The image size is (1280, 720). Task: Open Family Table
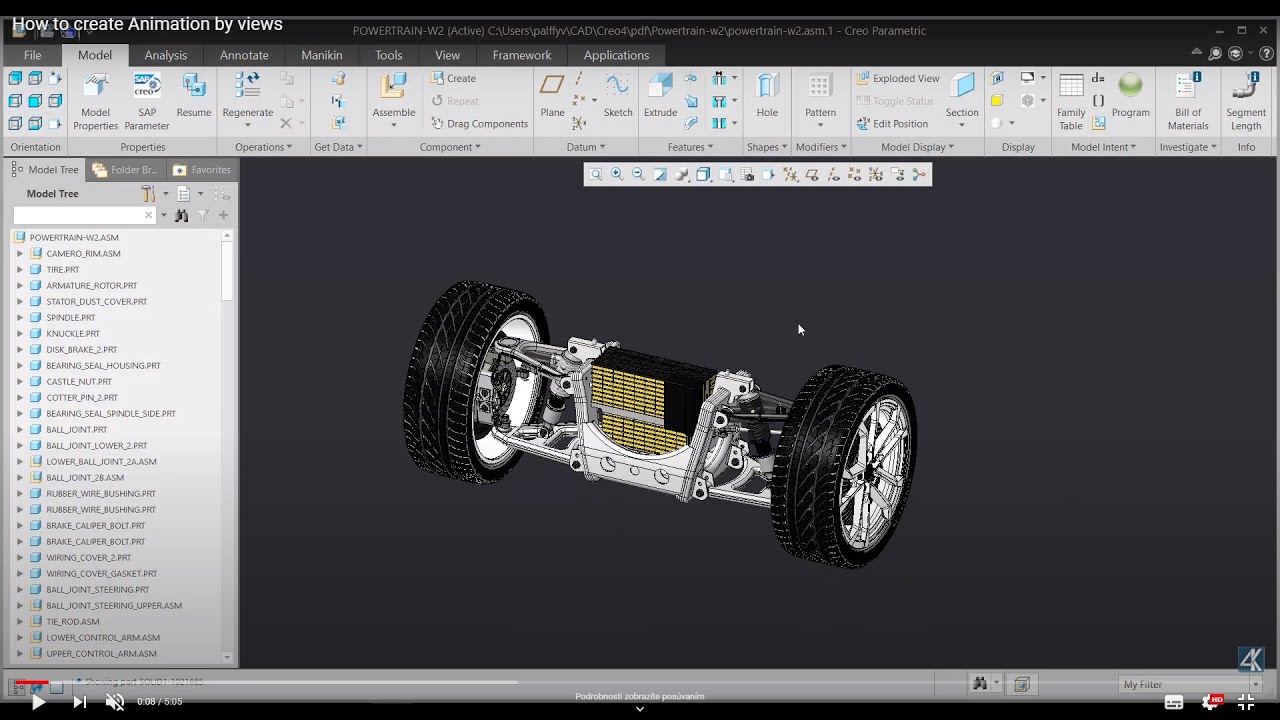[1071, 101]
